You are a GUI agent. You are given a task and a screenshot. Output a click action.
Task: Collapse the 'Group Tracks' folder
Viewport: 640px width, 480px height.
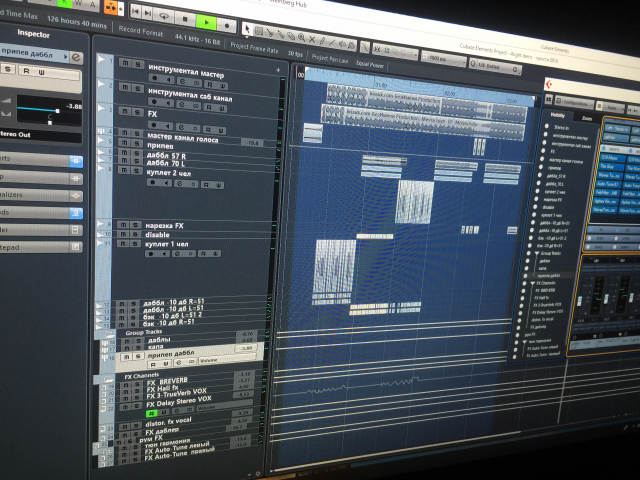[111, 334]
